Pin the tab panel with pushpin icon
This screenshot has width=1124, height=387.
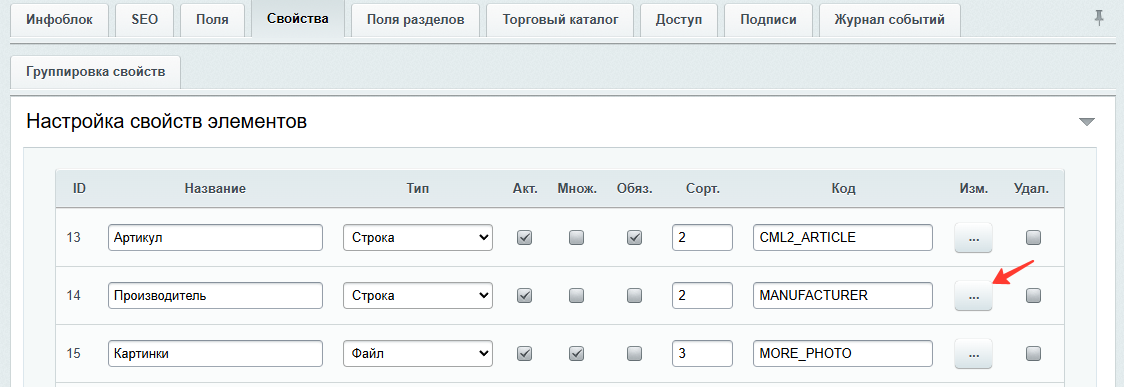click(1099, 19)
